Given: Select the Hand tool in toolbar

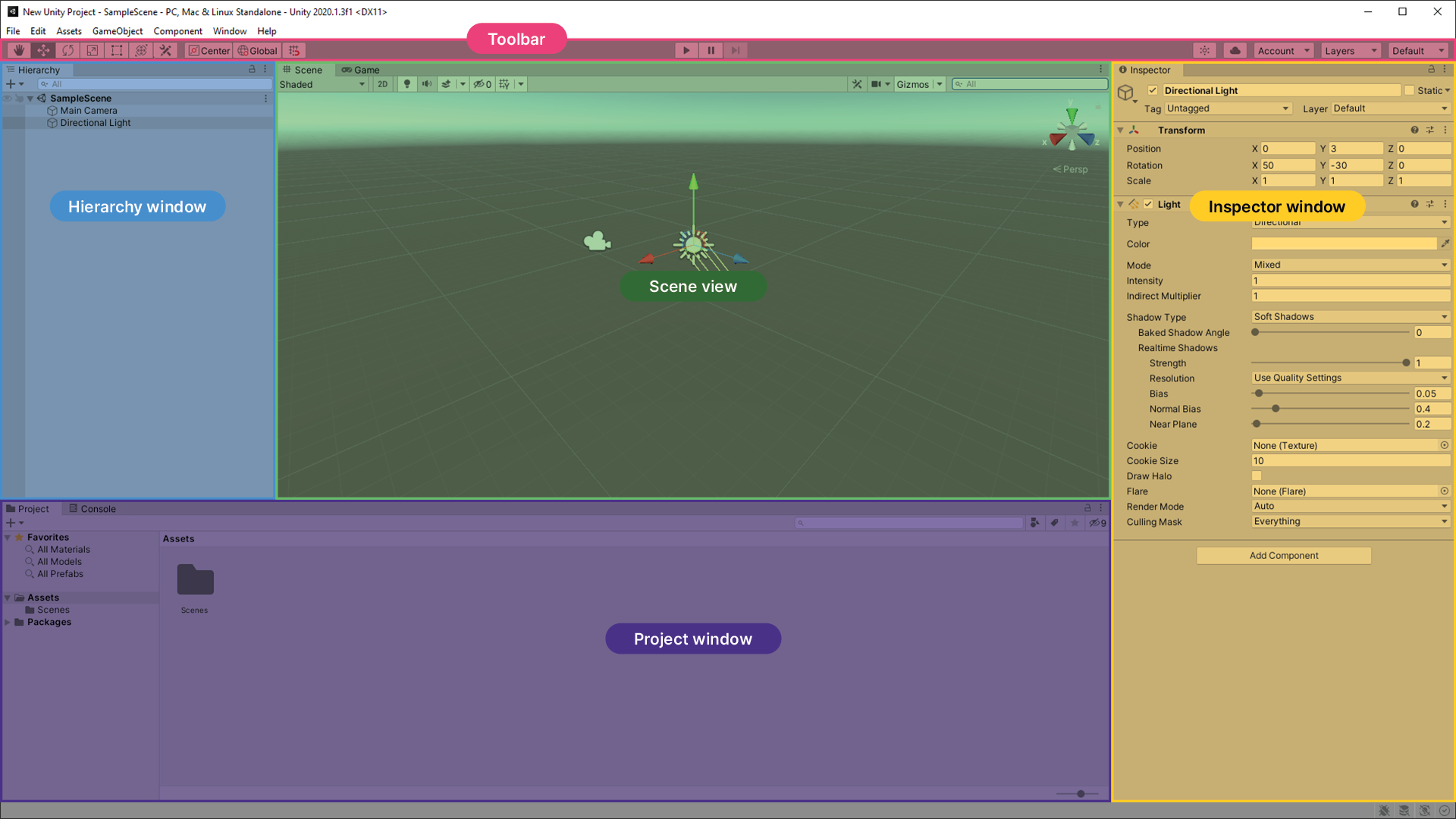Looking at the screenshot, I should pos(19,51).
